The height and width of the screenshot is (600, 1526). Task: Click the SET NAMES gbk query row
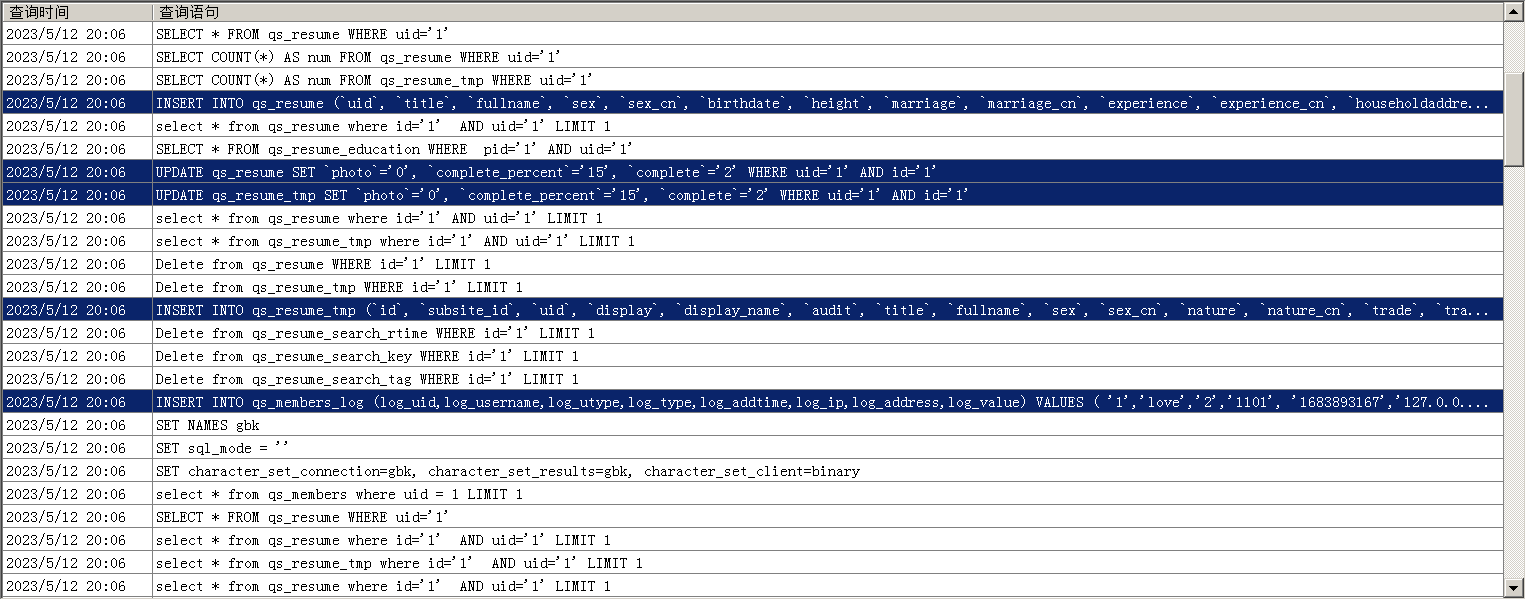tap(208, 425)
